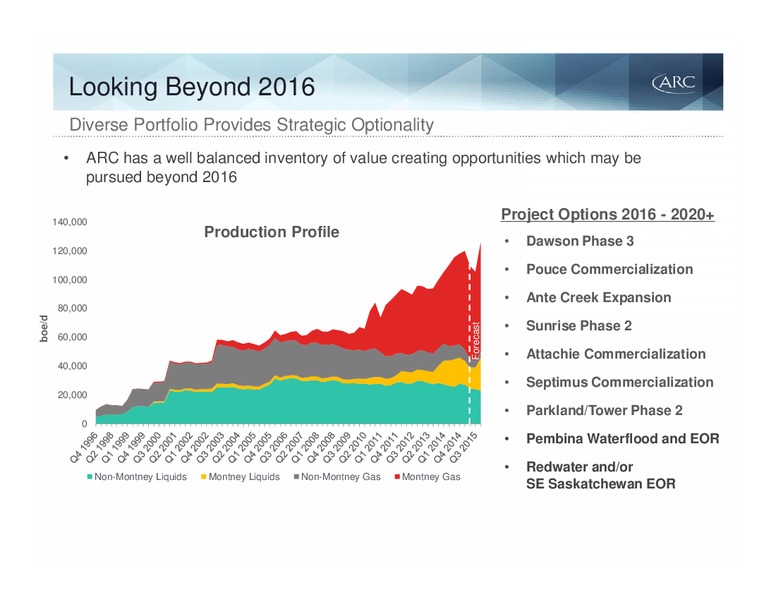Click the 'Dawson Phase 3' bullet
This screenshot has height=600, width=776.
[x=580, y=241]
